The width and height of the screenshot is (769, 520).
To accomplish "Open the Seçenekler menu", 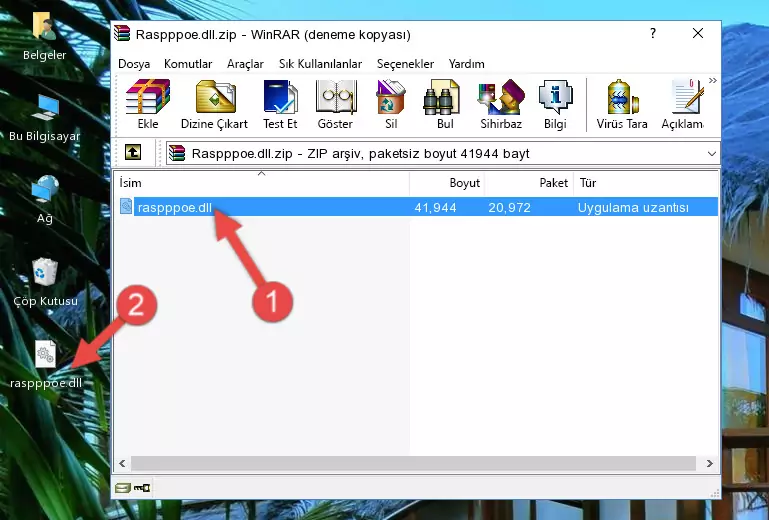I will coord(405,64).
